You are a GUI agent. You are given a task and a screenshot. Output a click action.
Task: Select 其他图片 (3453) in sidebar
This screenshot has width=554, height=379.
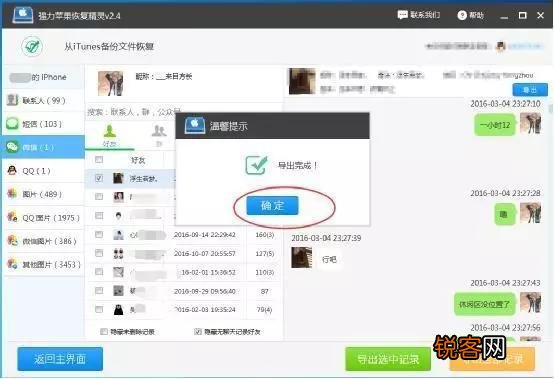(43, 264)
